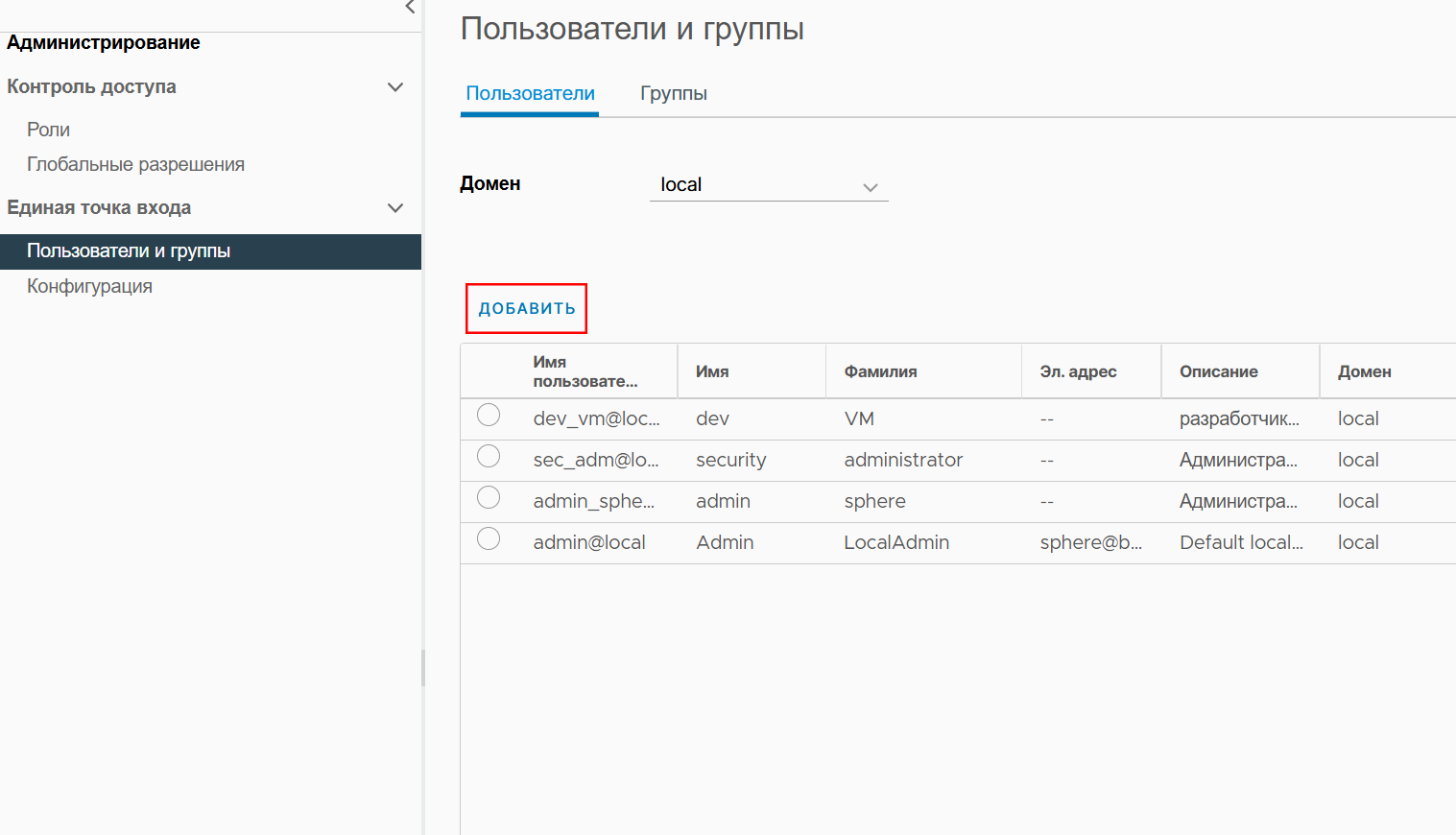Click the admin@local username cell
The width and height of the screenshot is (1456, 835).
point(589,543)
